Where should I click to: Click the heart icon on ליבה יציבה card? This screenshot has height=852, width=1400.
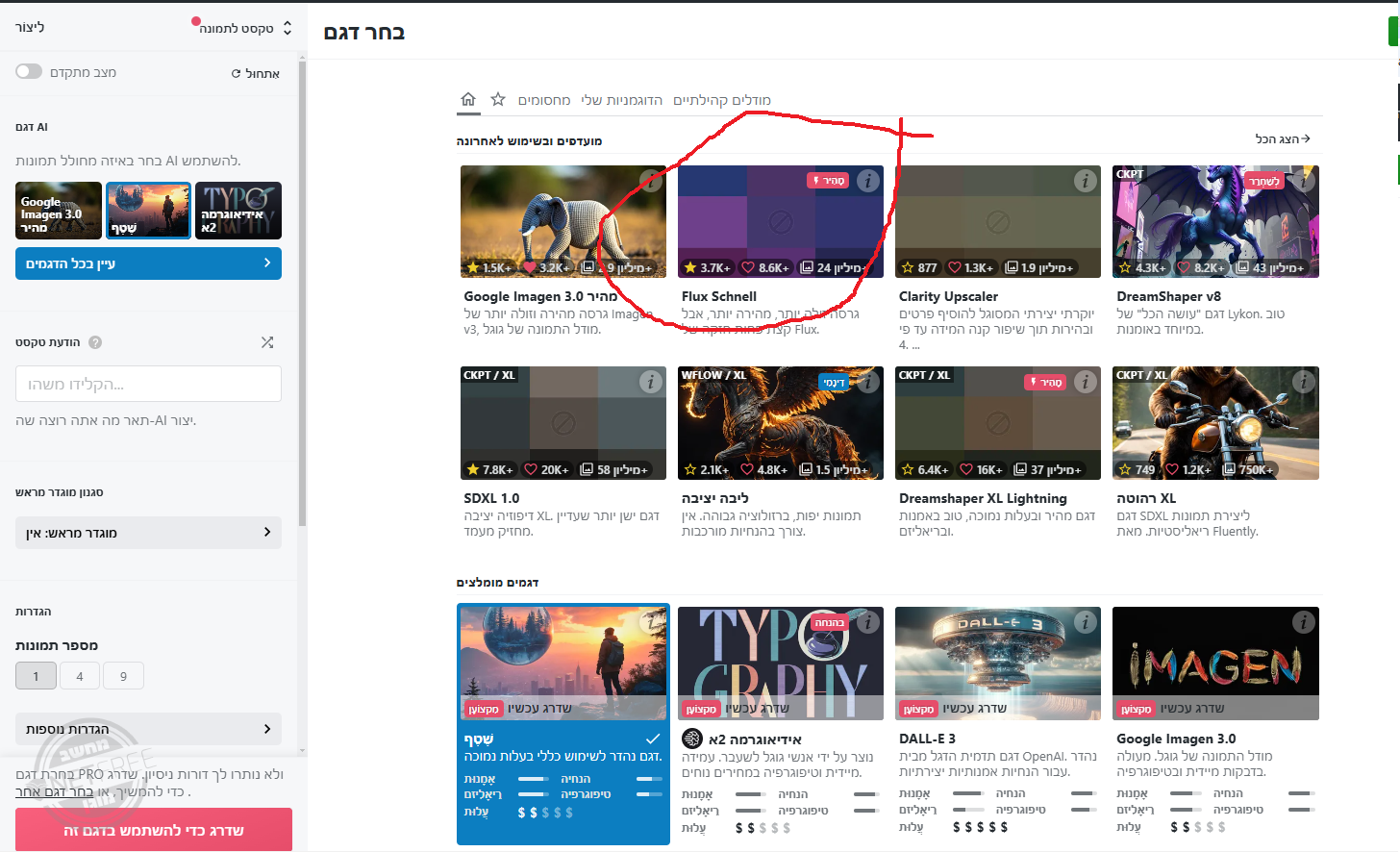point(747,469)
